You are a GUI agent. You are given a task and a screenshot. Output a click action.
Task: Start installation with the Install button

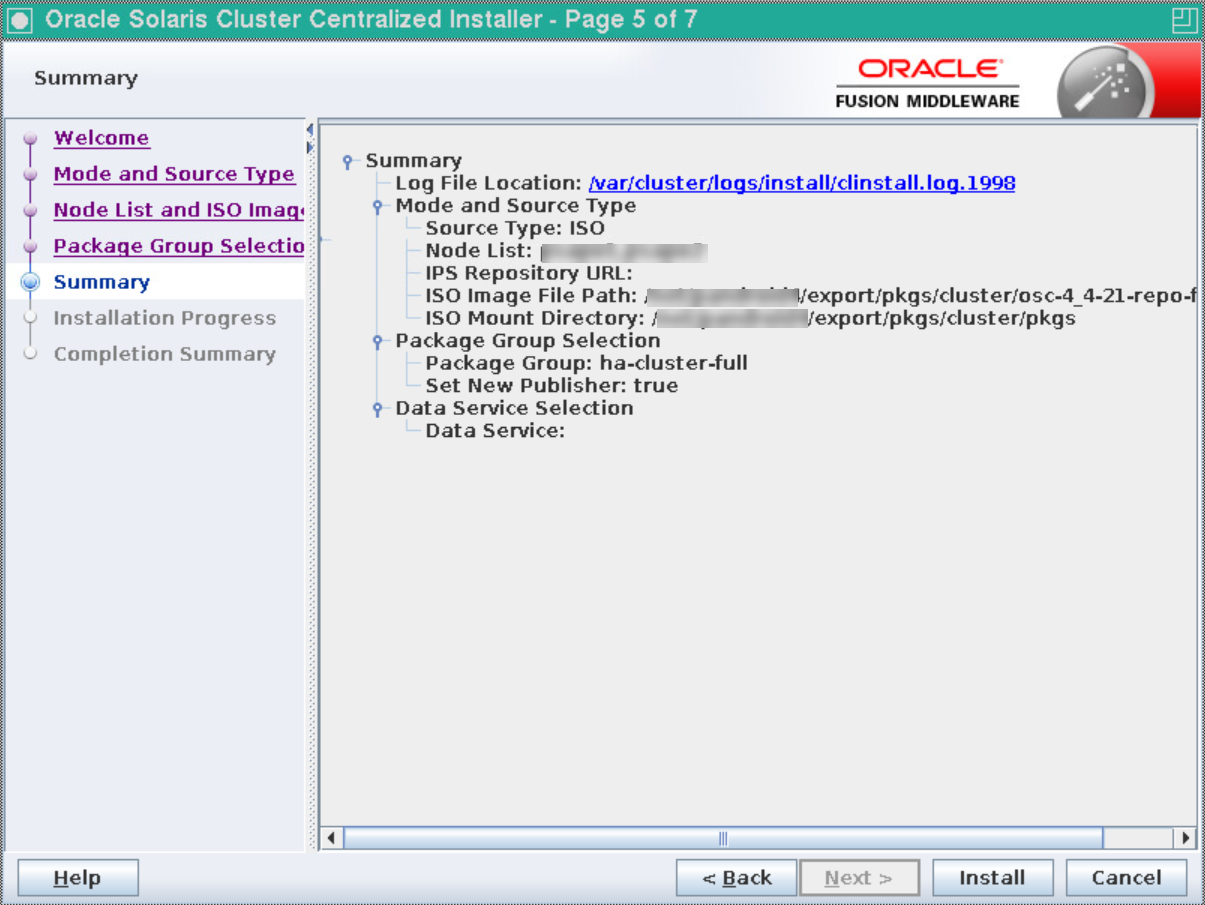click(992, 878)
